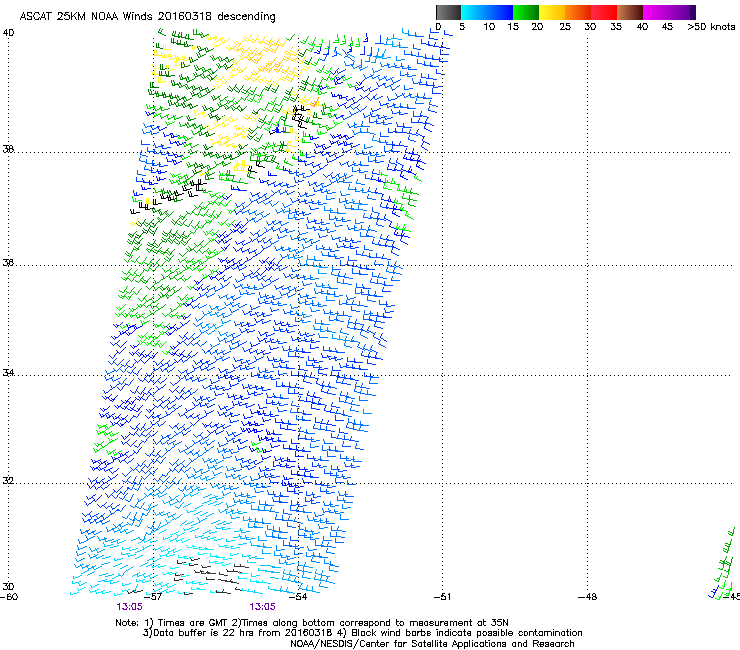
Task: Click the '-51' longitude label
Action: (x=442, y=597)
